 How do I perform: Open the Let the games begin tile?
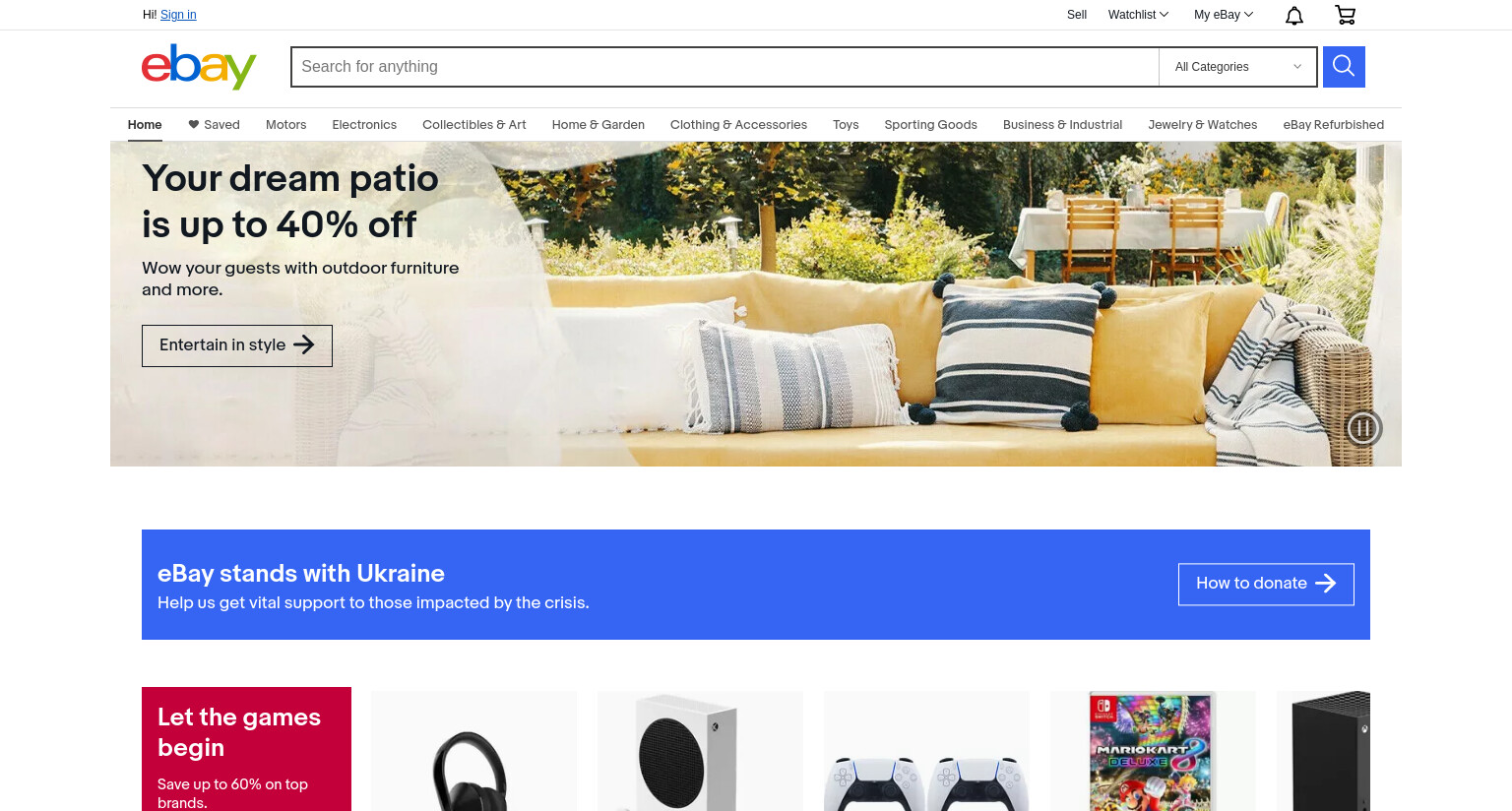(246, 749)
